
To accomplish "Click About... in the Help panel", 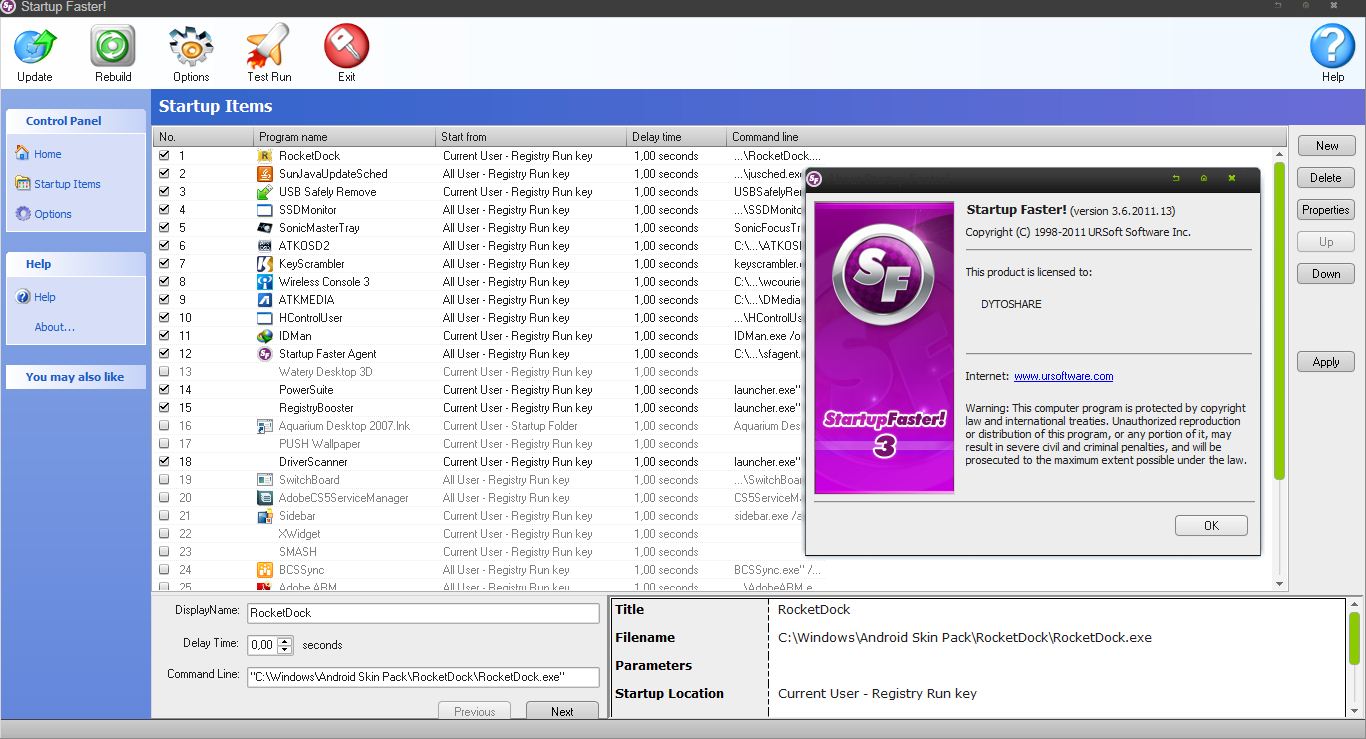I will click(54, 327).
